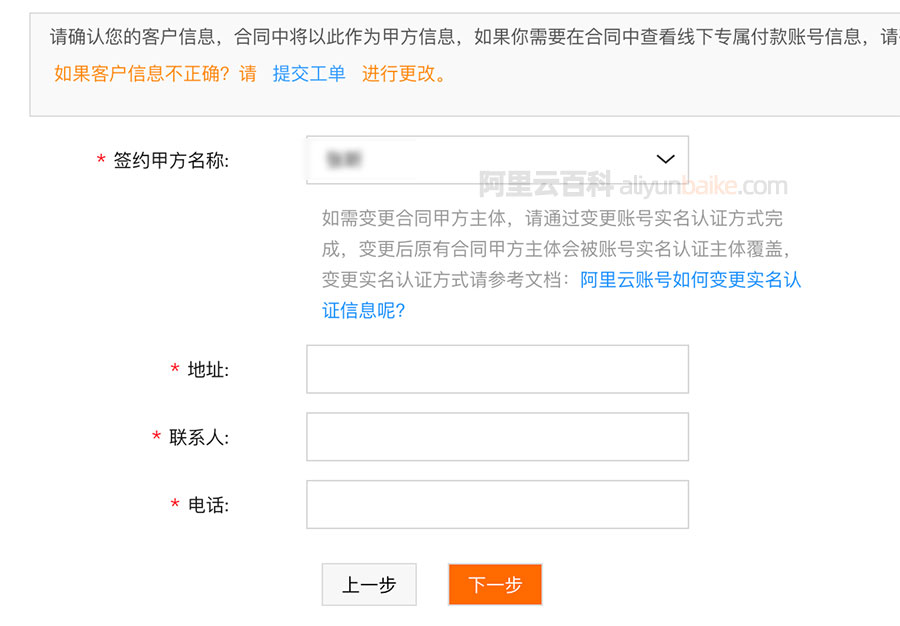Click the dropdown chevron for 签约甲方名称
The width and height of the screenshot is (900, 626).
(x=665, y=159)
